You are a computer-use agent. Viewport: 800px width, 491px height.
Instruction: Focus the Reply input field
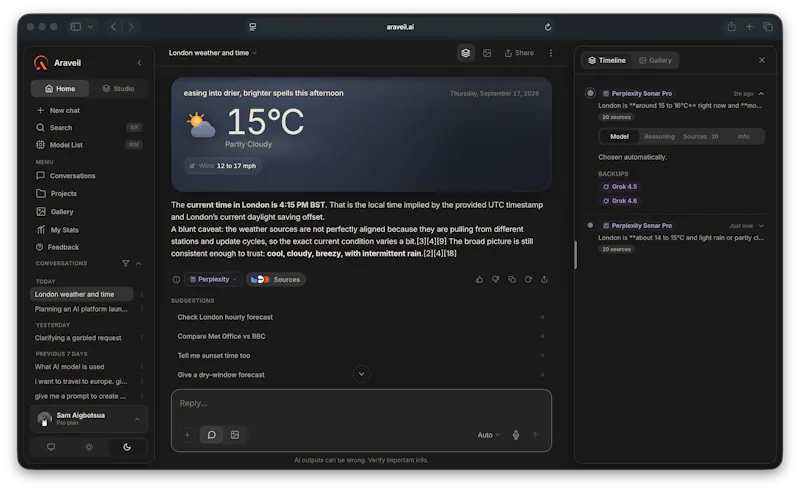click(x=361, y=403)
